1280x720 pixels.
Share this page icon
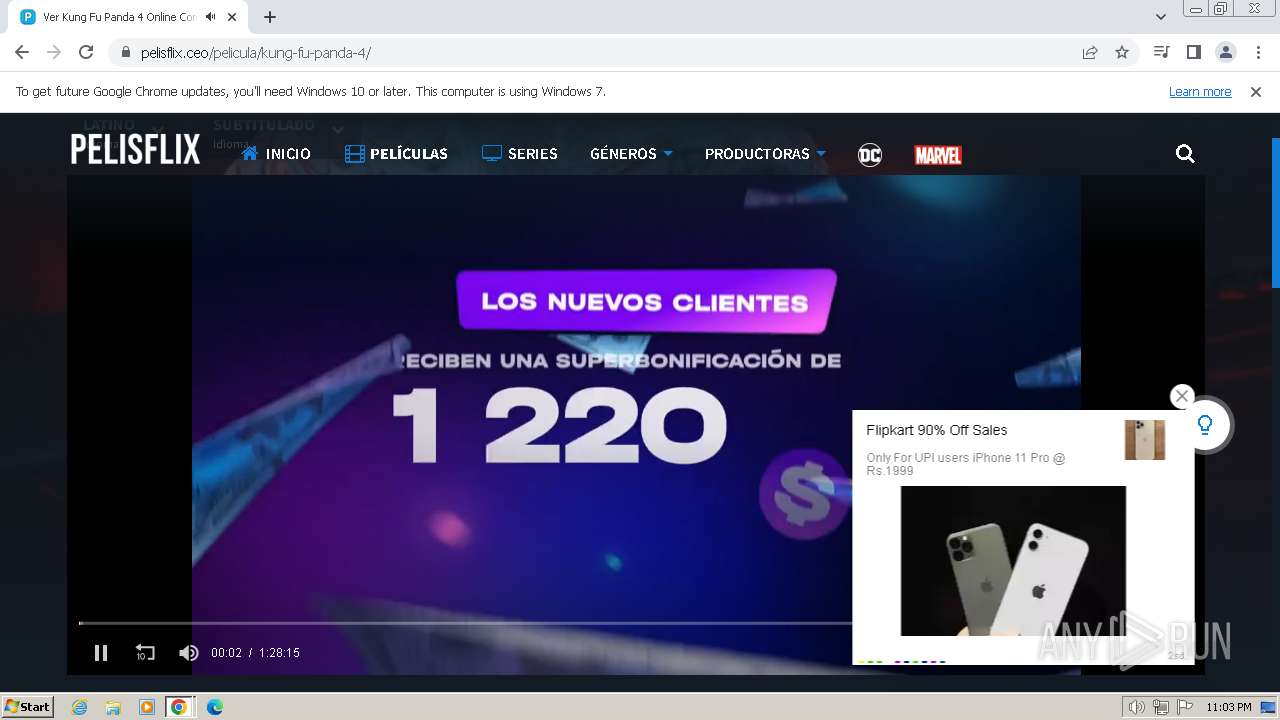1090,52
